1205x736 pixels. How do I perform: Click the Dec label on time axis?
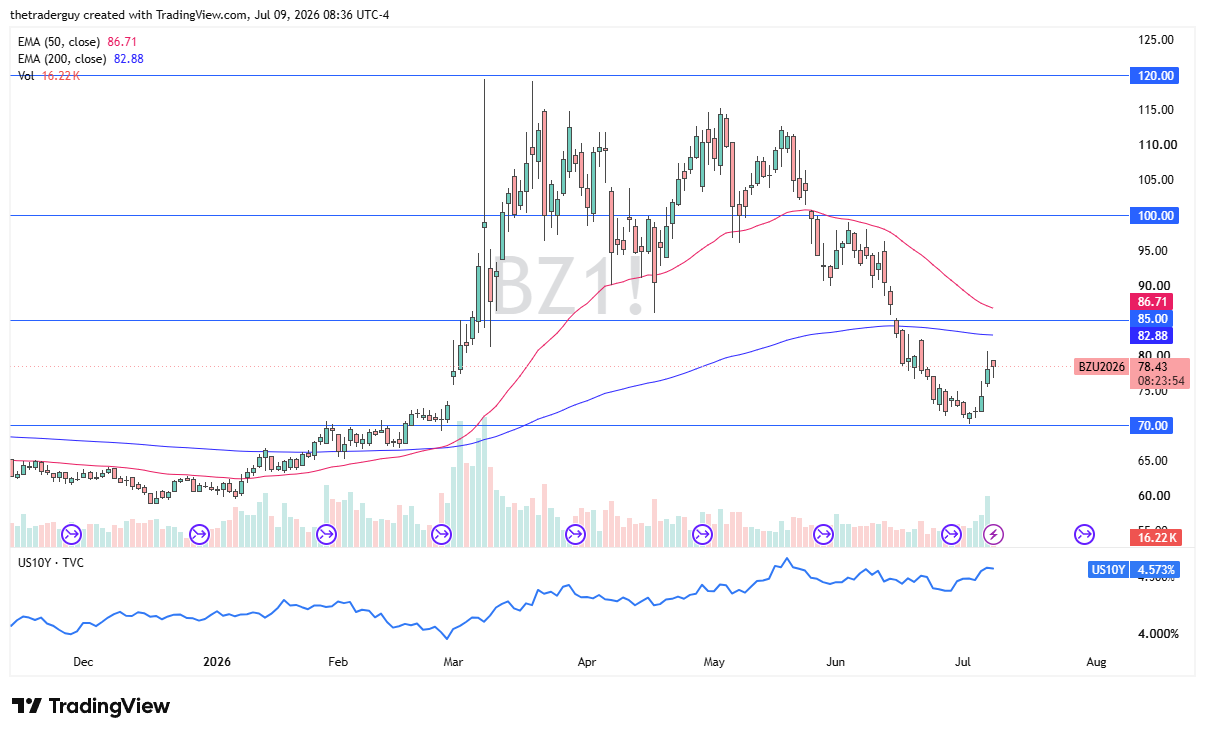(x=83, y=661)
